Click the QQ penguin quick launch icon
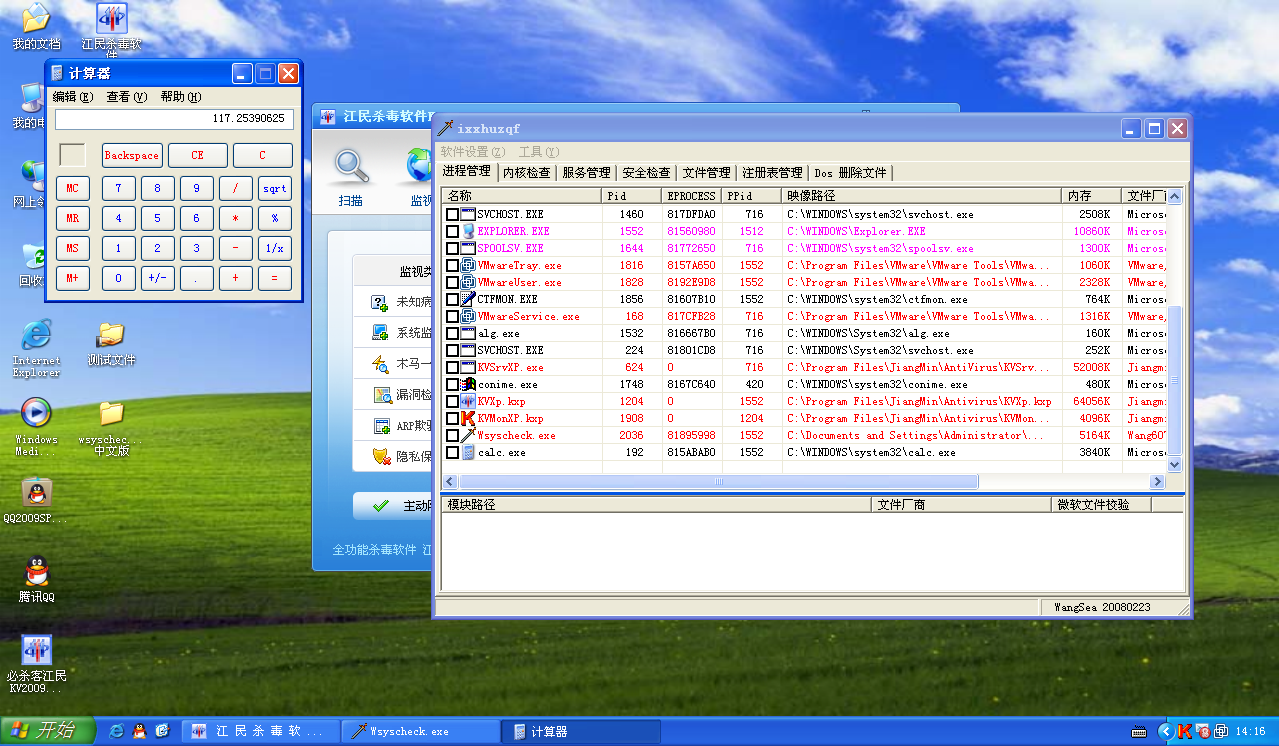 pos(139,731)
